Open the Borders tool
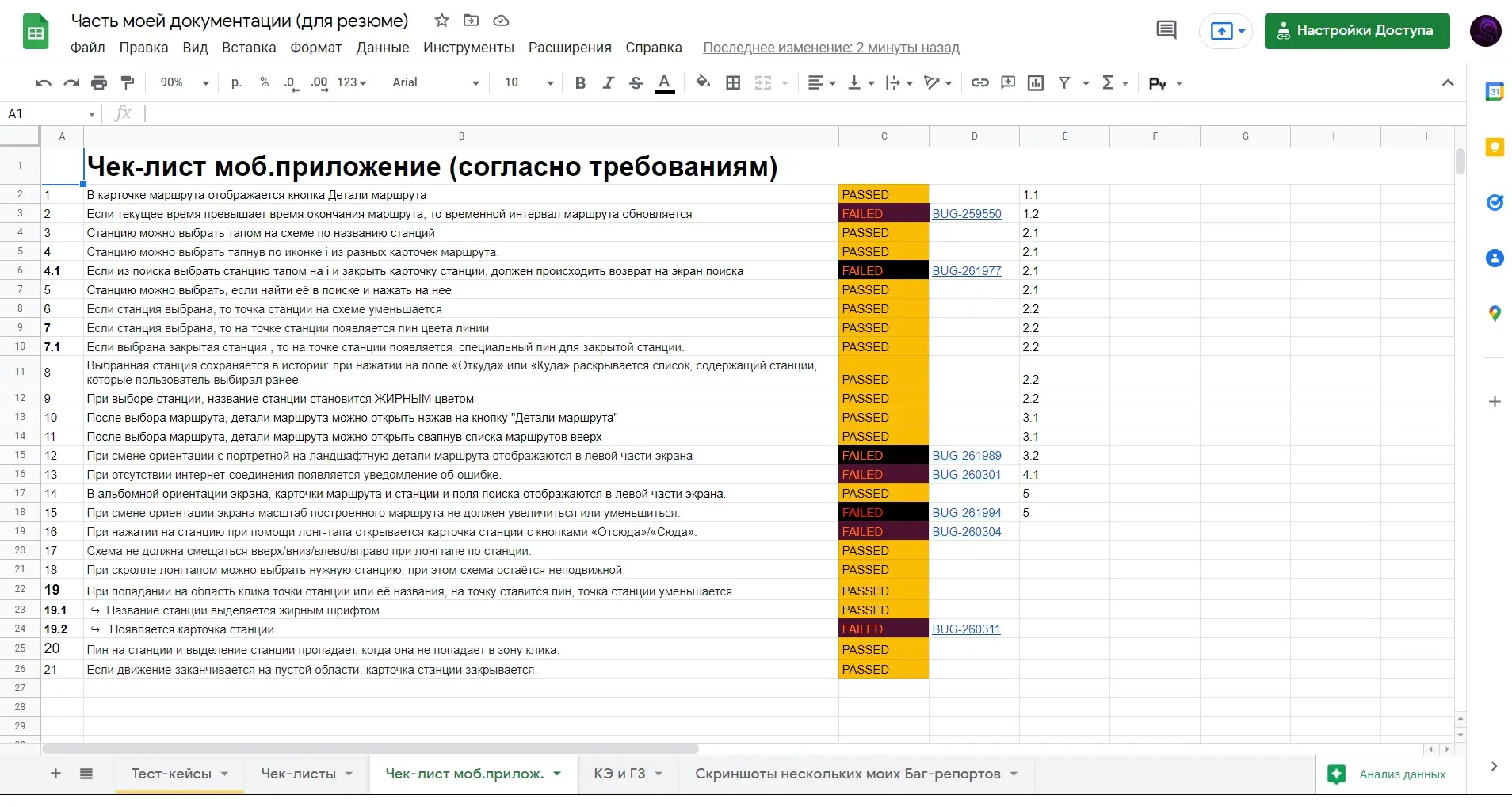 point(733,83)
